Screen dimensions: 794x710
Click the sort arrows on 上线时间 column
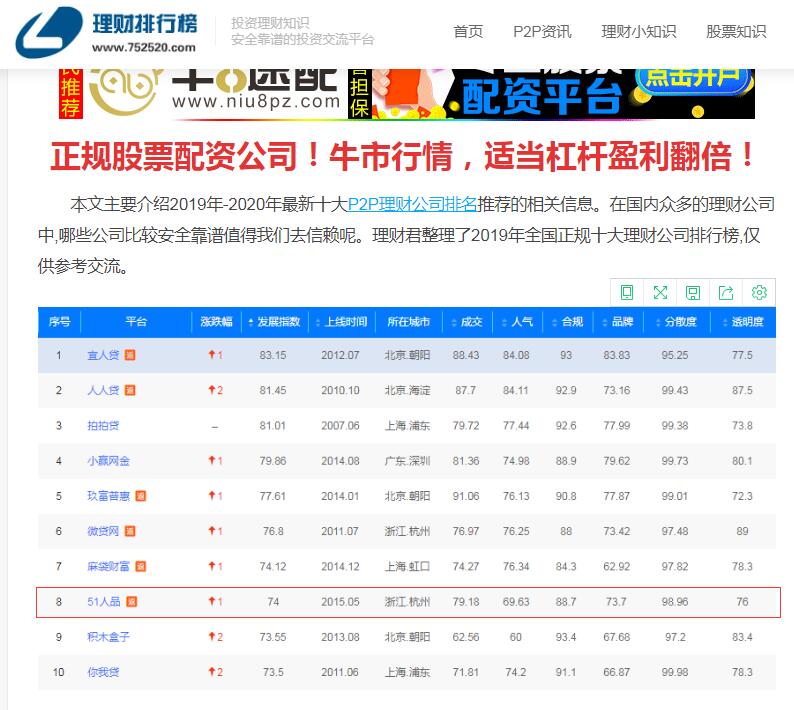pyautogui.click(x=318, y=322)
